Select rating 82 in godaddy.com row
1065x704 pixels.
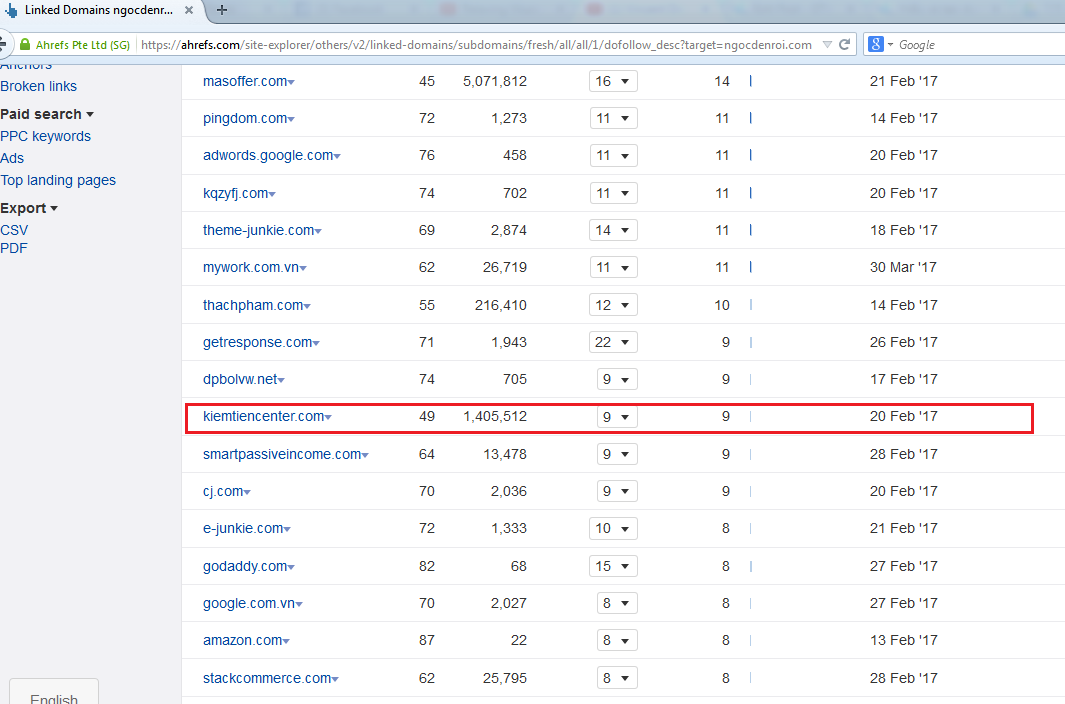(427, 566)
